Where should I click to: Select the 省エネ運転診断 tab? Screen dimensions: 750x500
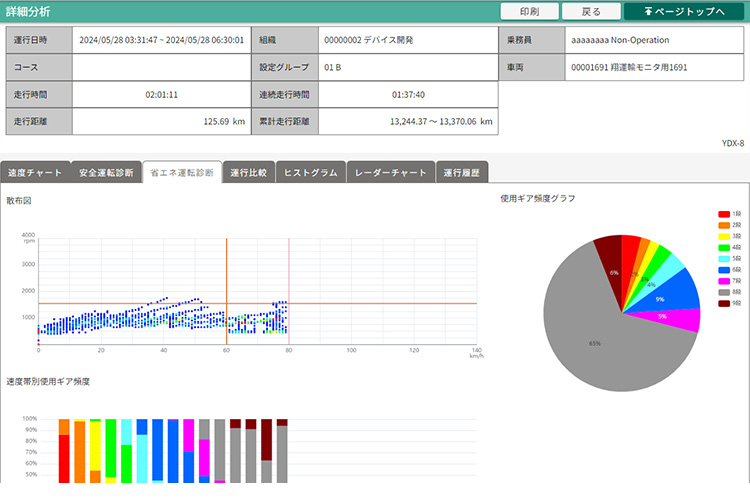point(181,172)
